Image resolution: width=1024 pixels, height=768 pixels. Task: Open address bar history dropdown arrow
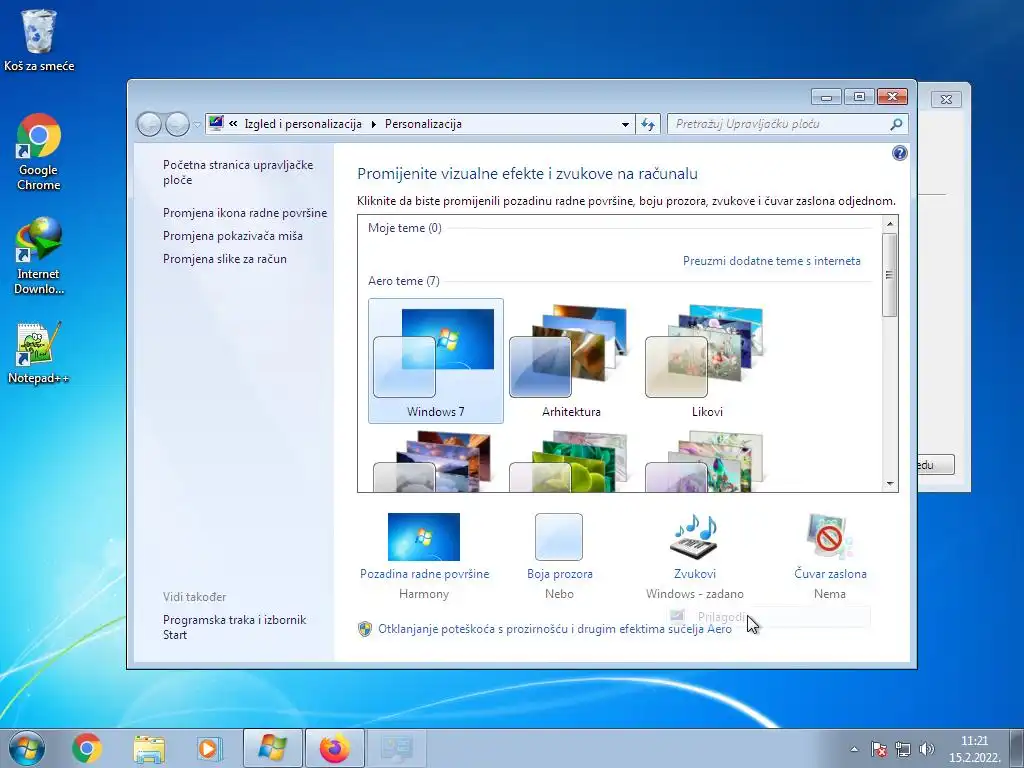[625, 124]
